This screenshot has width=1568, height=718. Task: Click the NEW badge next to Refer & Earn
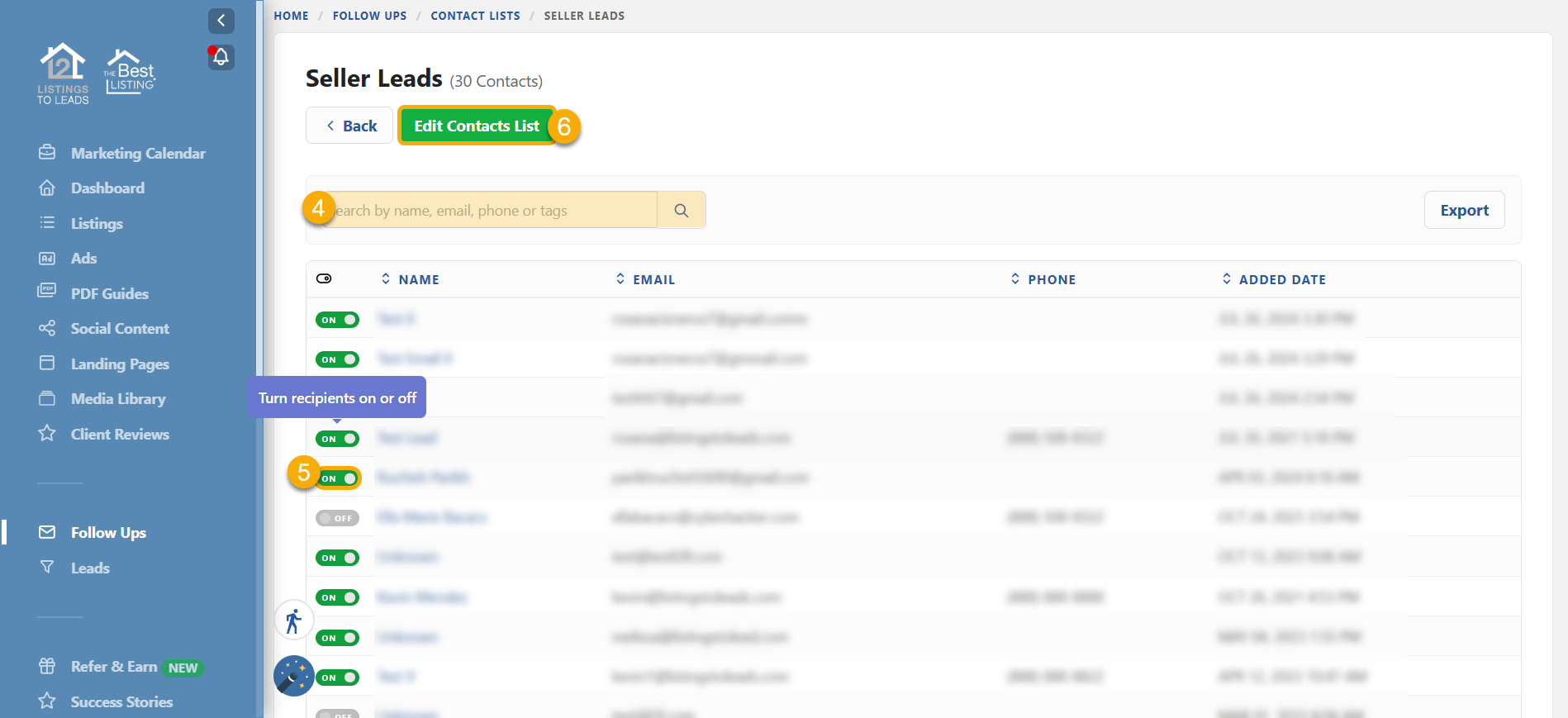tap(183, 668)
